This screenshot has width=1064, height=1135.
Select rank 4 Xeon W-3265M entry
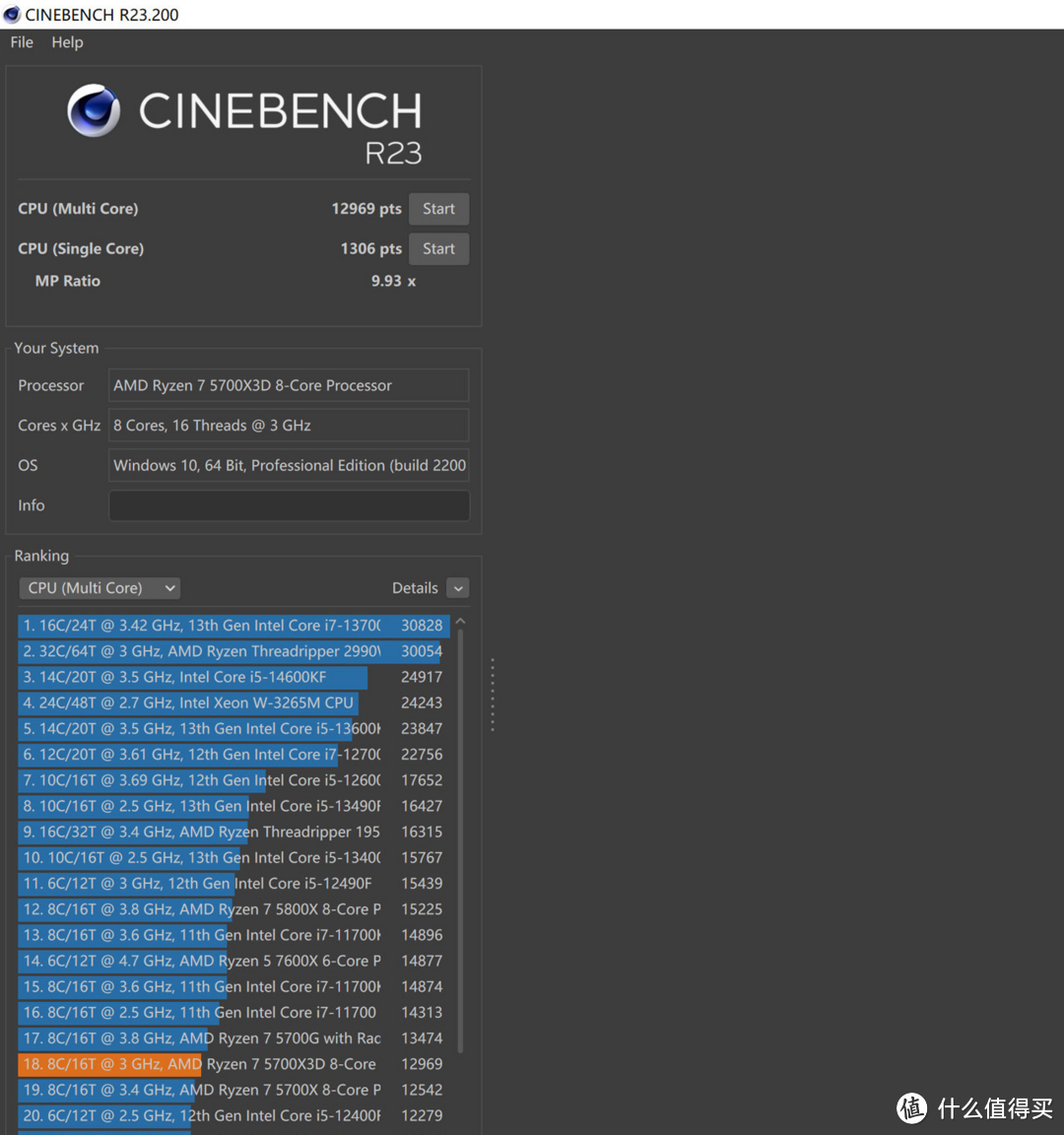coord(233,702)
